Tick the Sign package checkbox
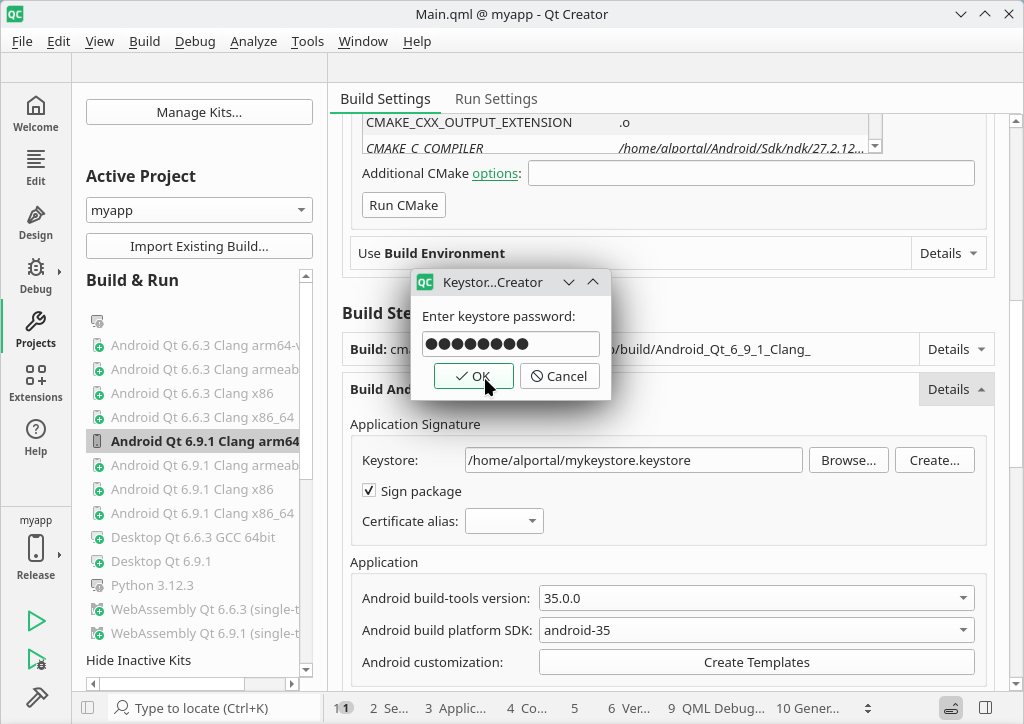This screenshot has width=1024, height=724. 369,490
